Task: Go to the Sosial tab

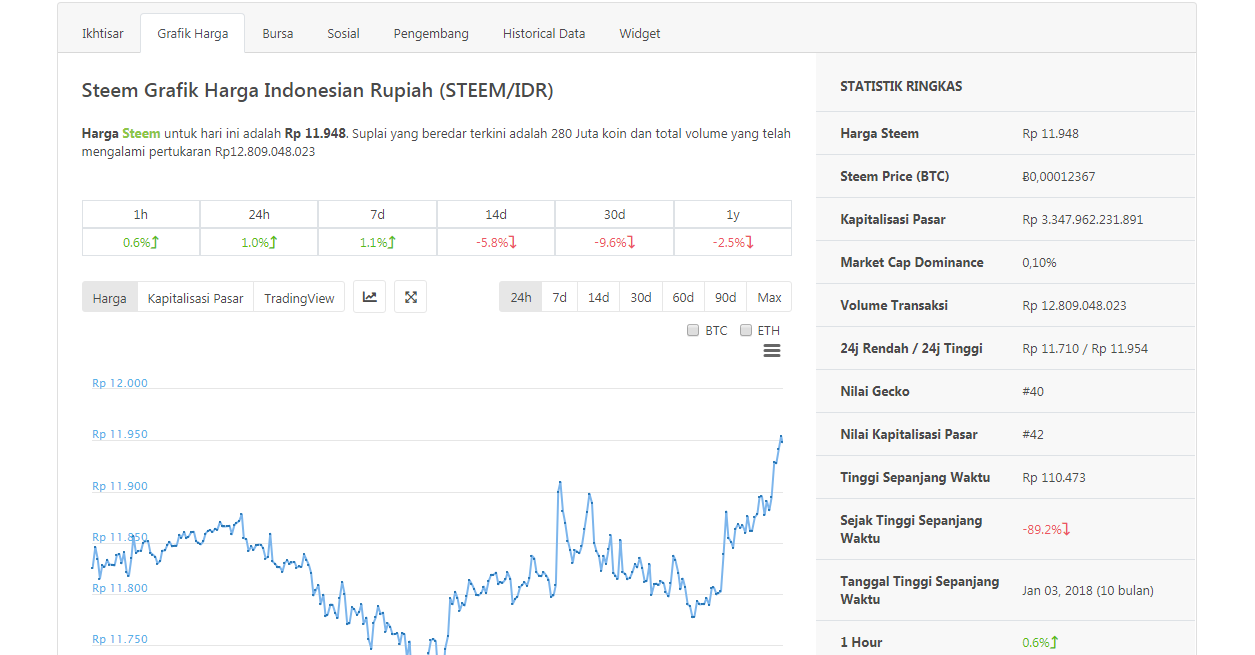Action: 343,33
